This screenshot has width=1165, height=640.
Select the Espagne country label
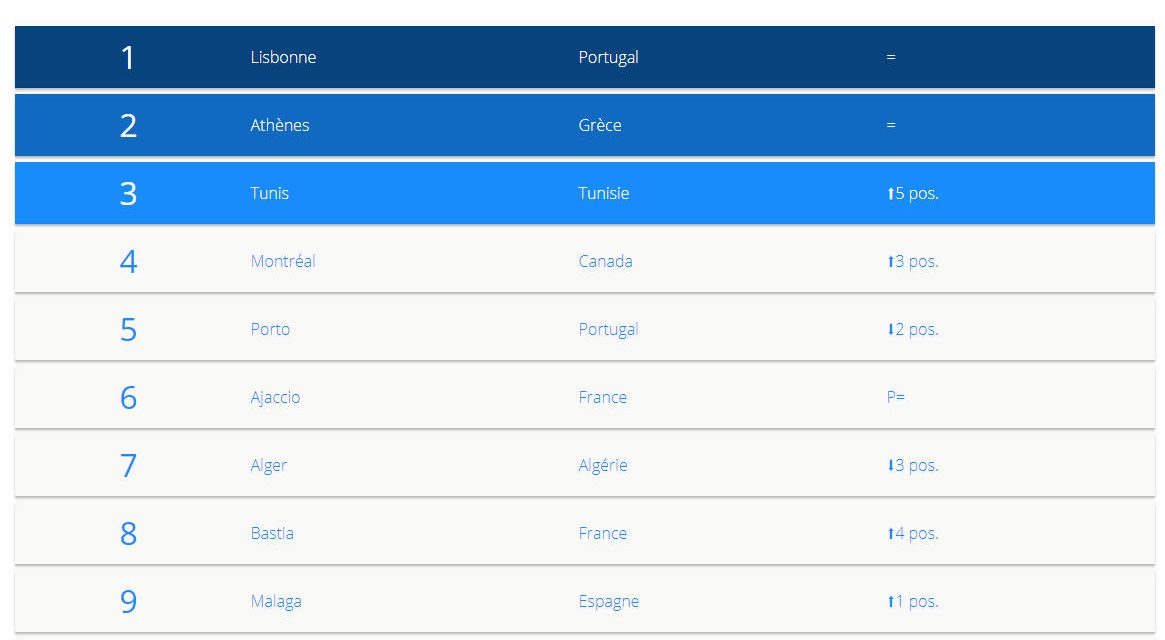608,602
